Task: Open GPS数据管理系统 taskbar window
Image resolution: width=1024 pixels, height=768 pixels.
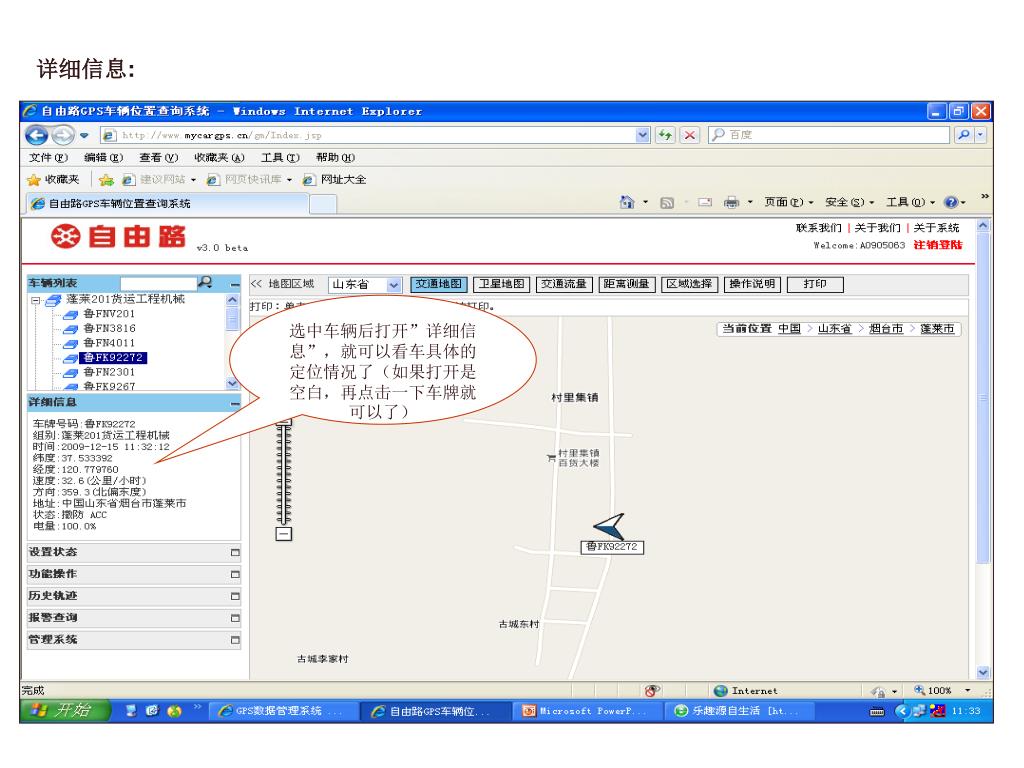Action: coord(285,711)
